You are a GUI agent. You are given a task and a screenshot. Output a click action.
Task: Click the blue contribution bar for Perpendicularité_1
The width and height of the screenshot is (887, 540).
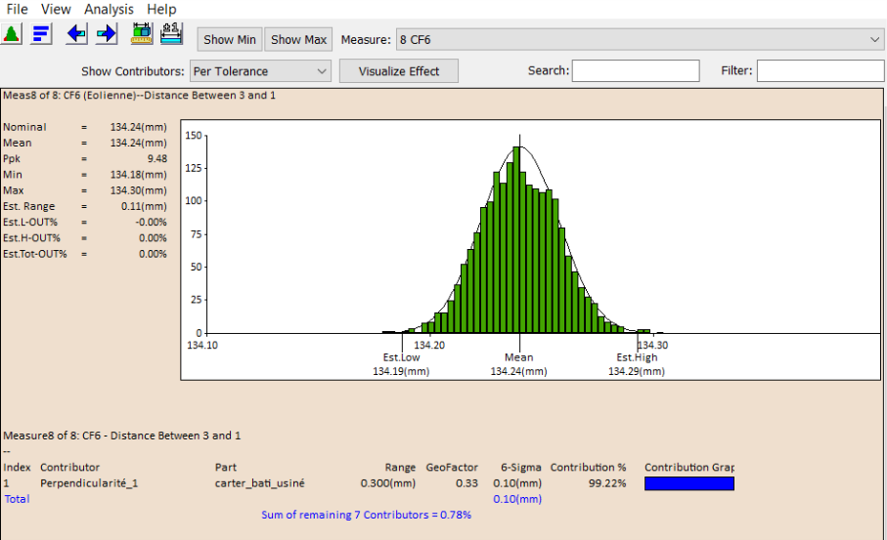[689, 483]
